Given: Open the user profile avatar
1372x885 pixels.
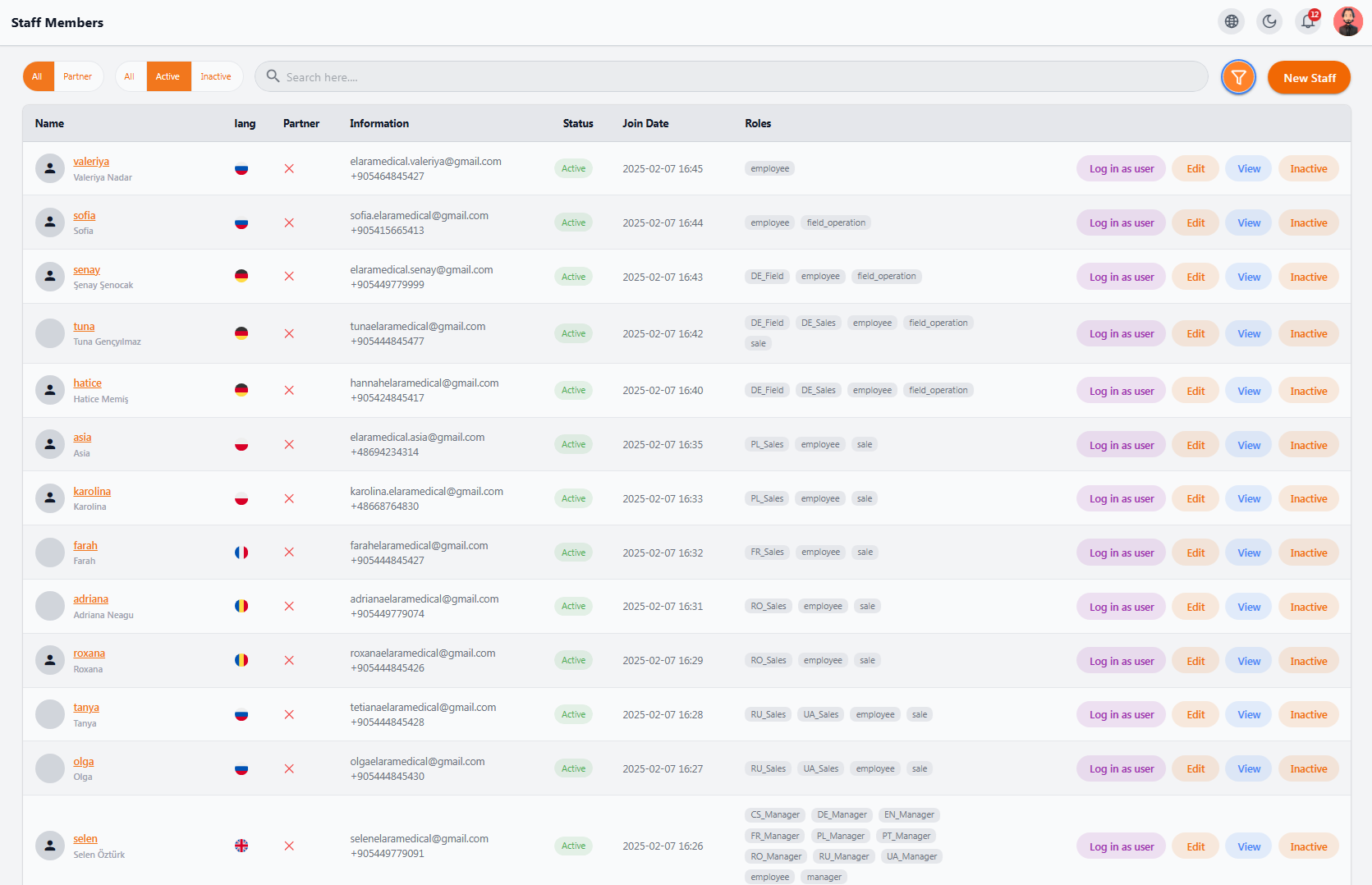Looking at the screenshot, I should pyautogui.click(x=1347, y=21).
